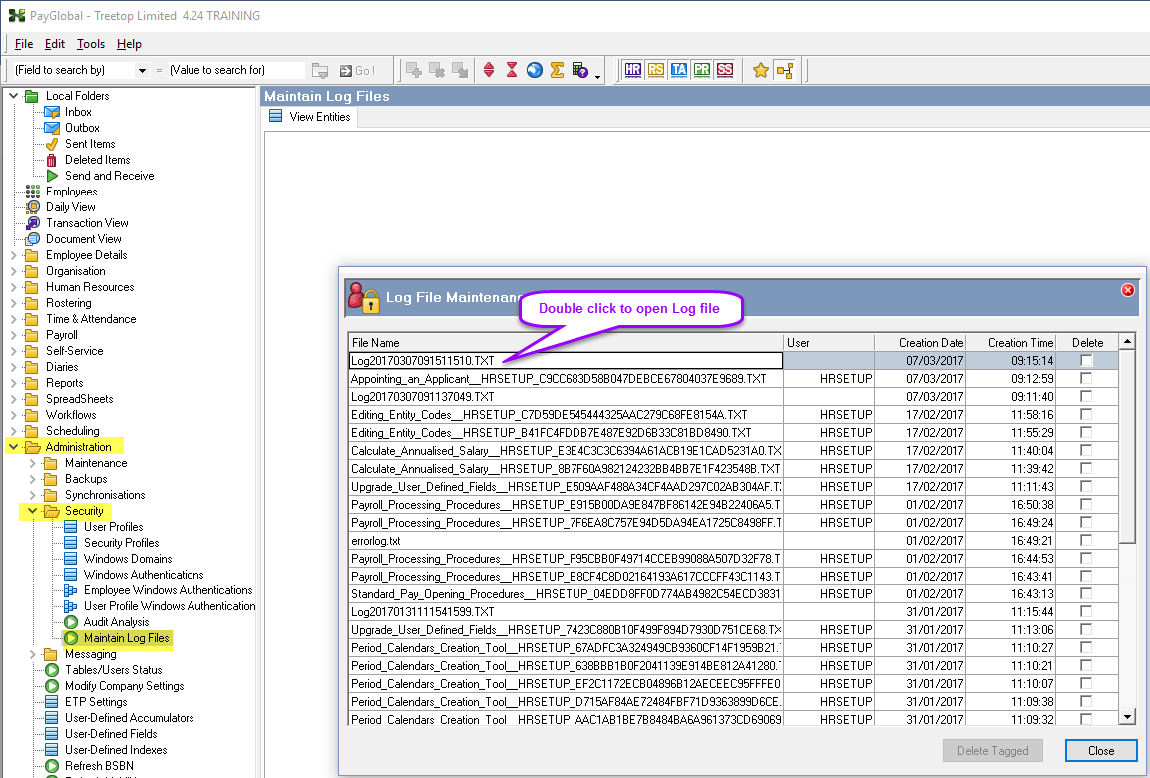This screenshot has width=1150, height=778.
Task: Select Maintain Log Files in tree
Action: click(126, 638)
